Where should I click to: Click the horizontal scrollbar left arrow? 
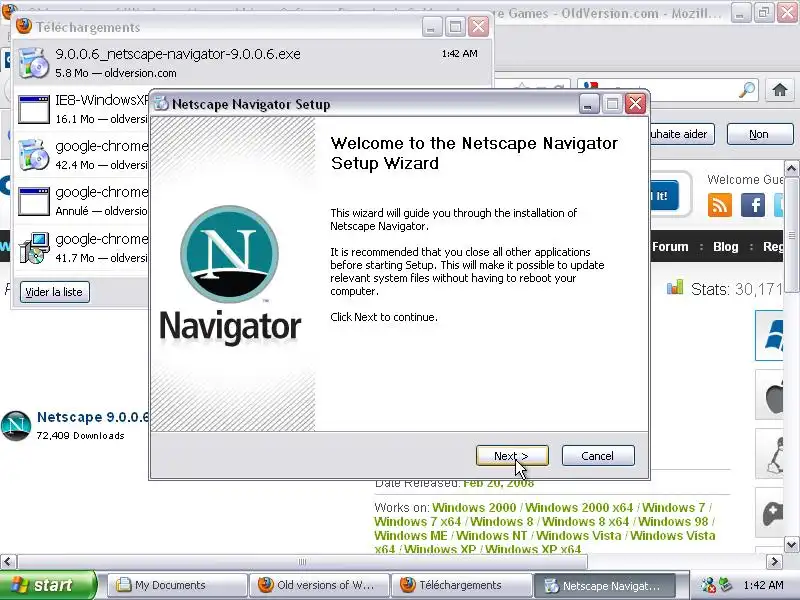pos(7,562)
